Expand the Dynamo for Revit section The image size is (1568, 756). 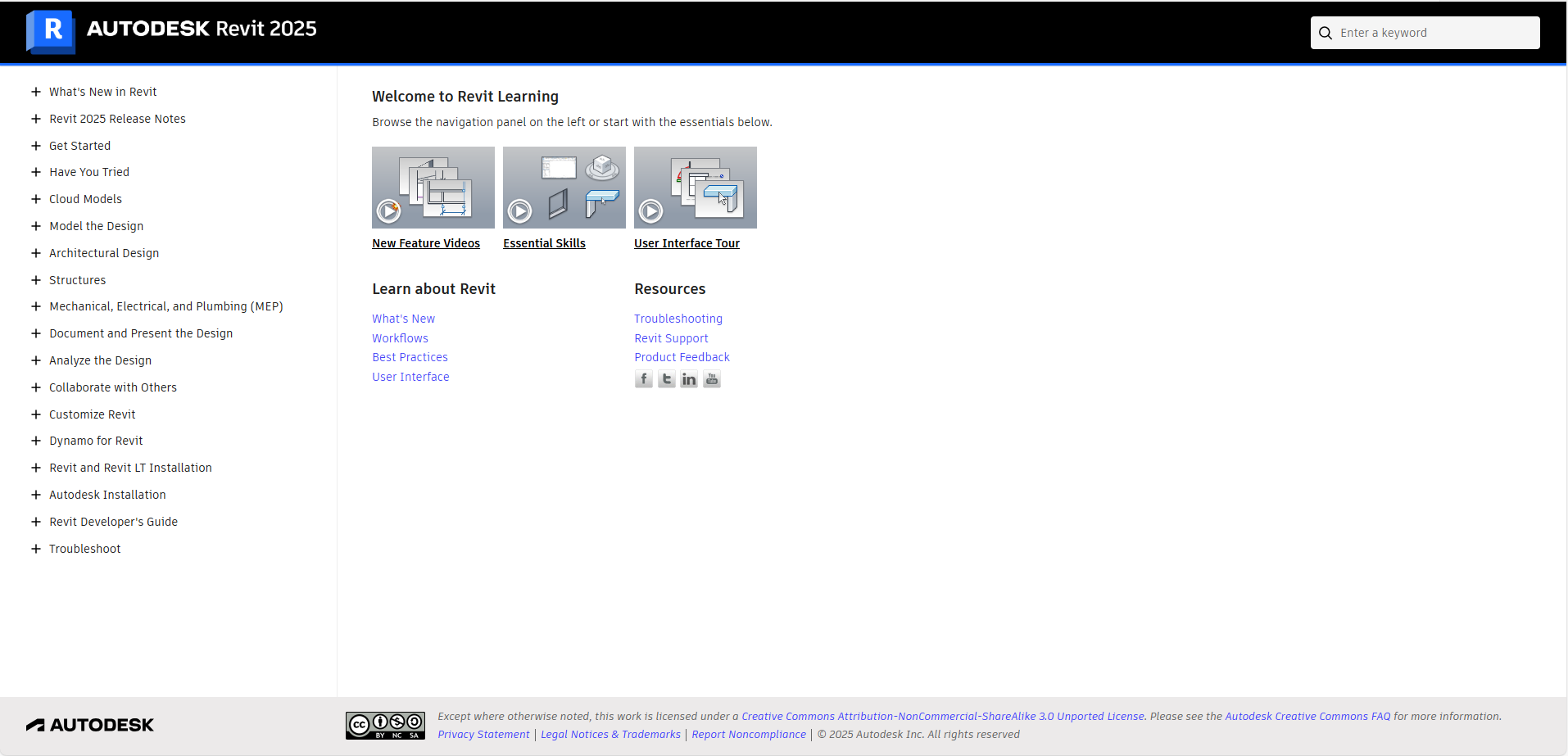coord(36,441)
